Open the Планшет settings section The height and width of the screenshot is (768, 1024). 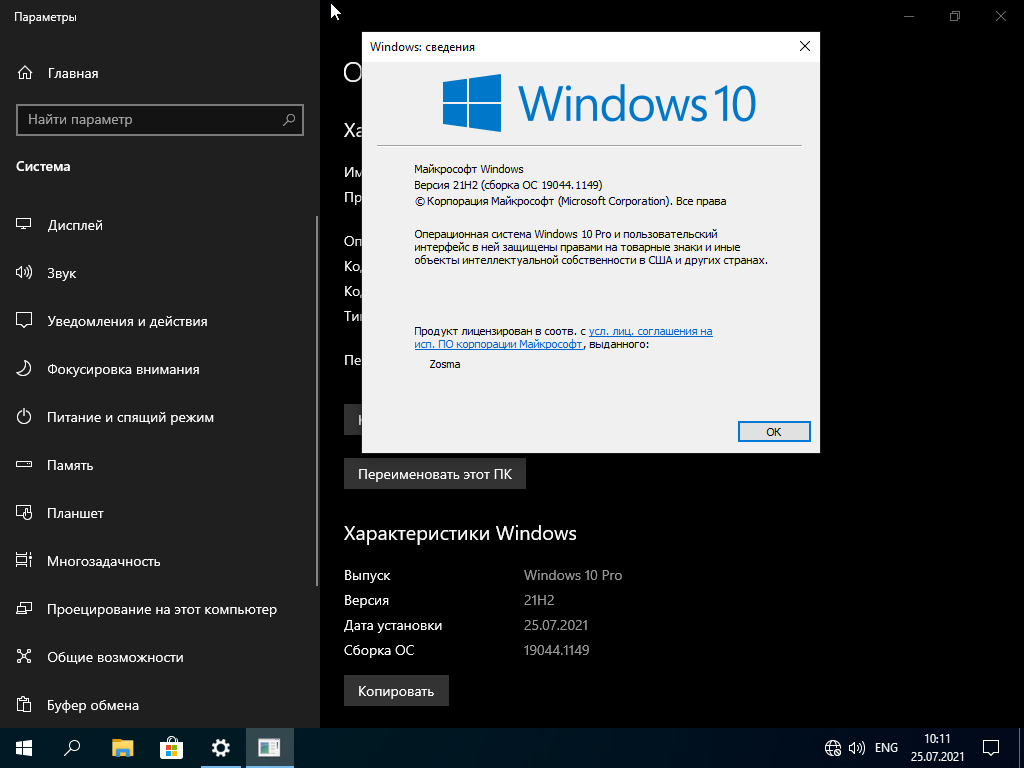(x=75, y=513)
